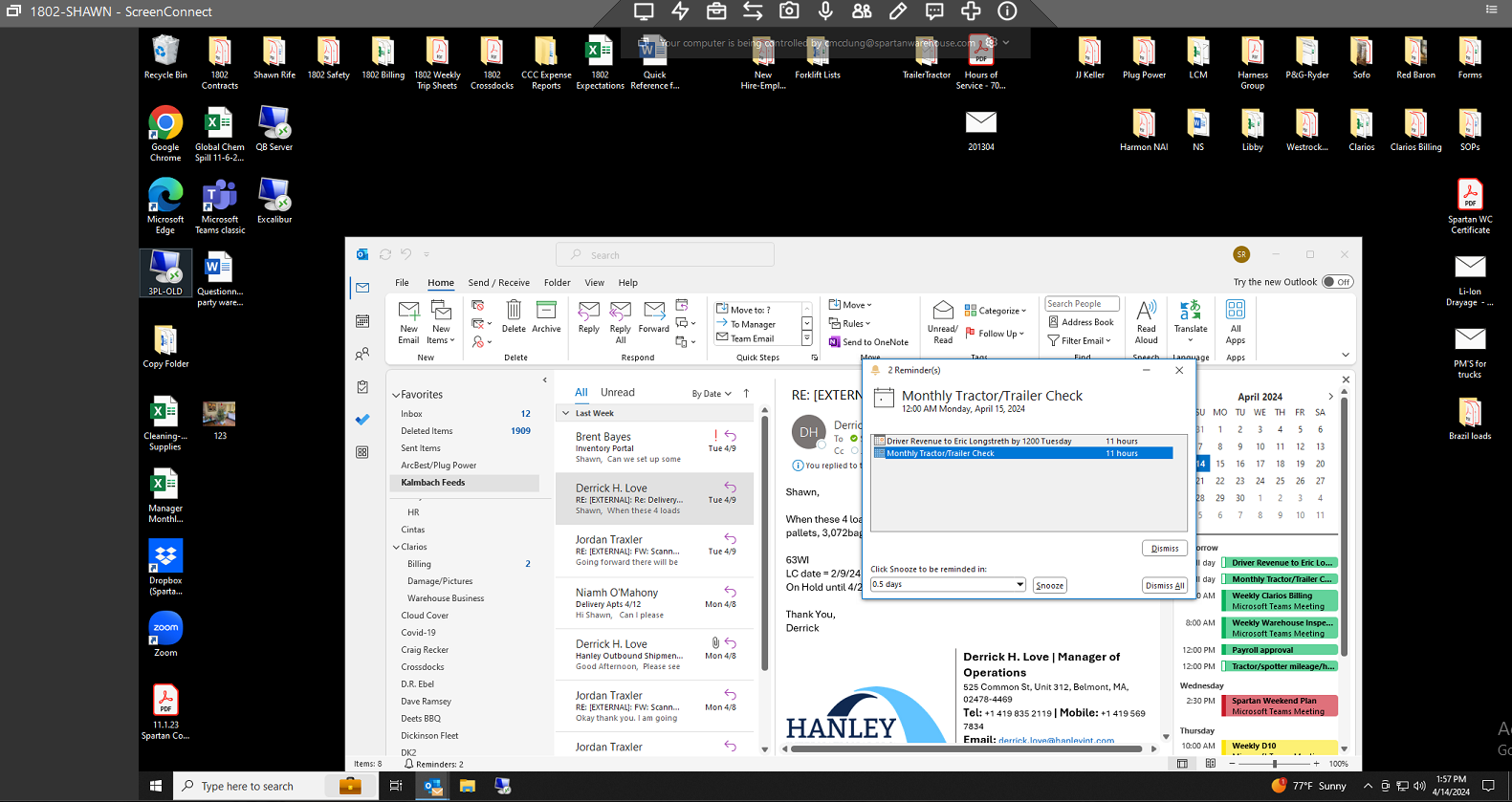Open the To Do checkmark icon in sidebar

pyautogui.click(x=362, y=420)
